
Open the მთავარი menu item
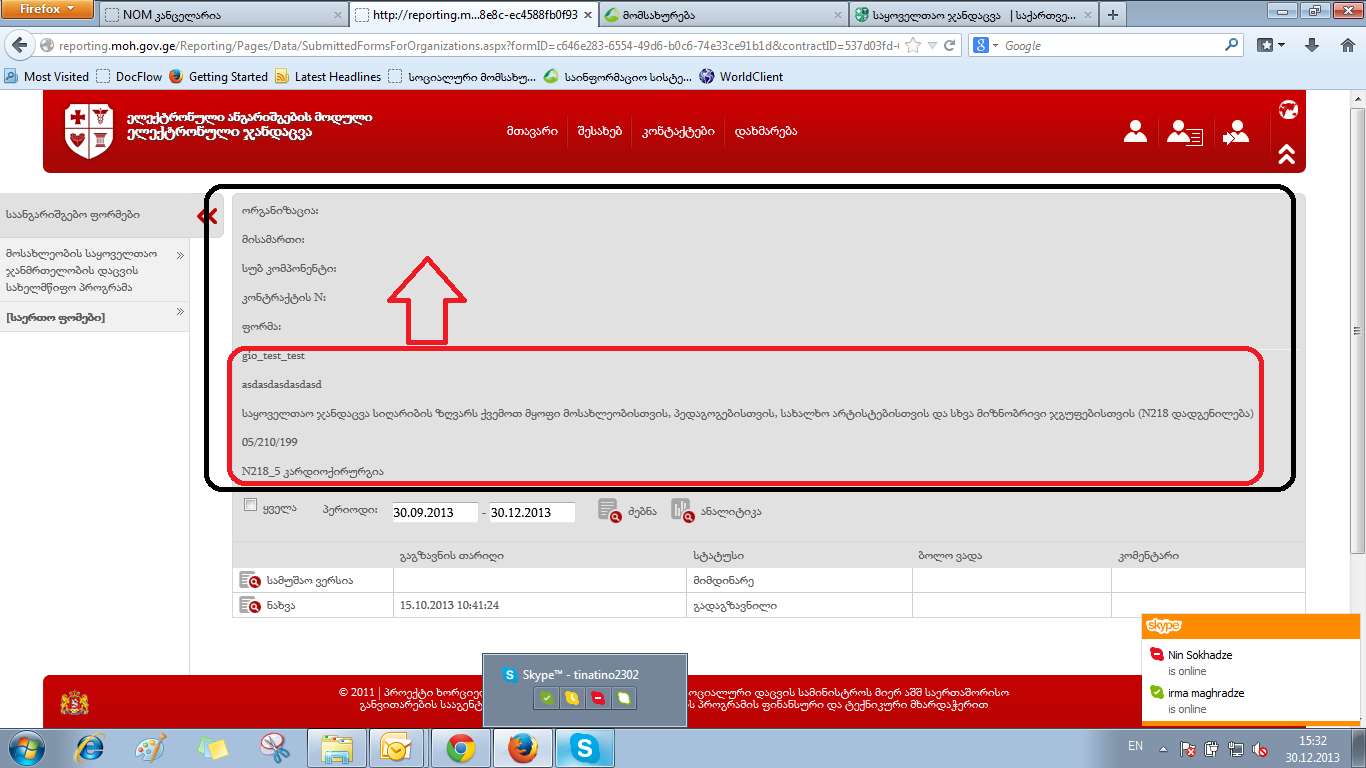532,132
